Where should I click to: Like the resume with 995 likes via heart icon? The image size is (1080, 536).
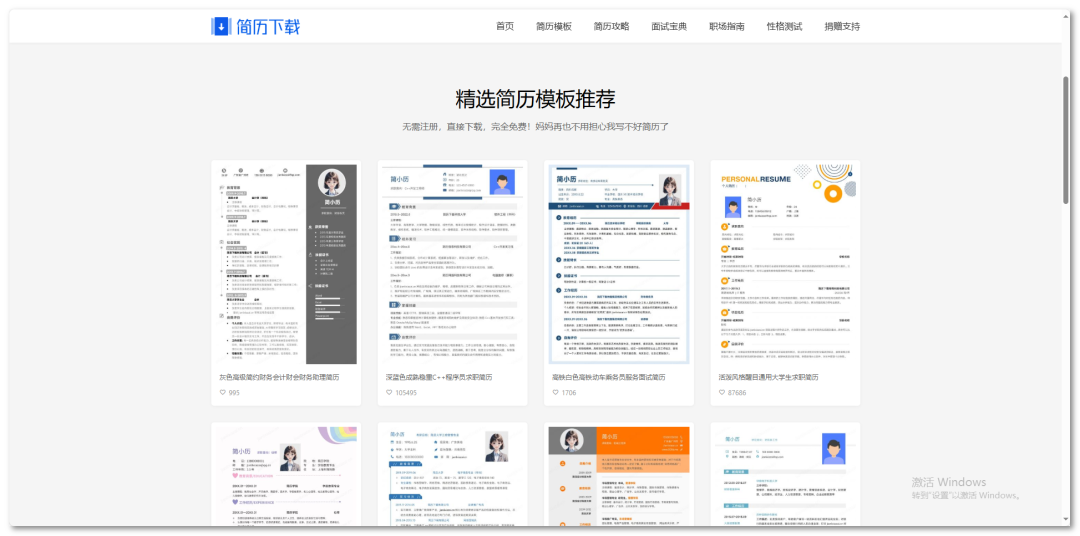click(222, 393)
